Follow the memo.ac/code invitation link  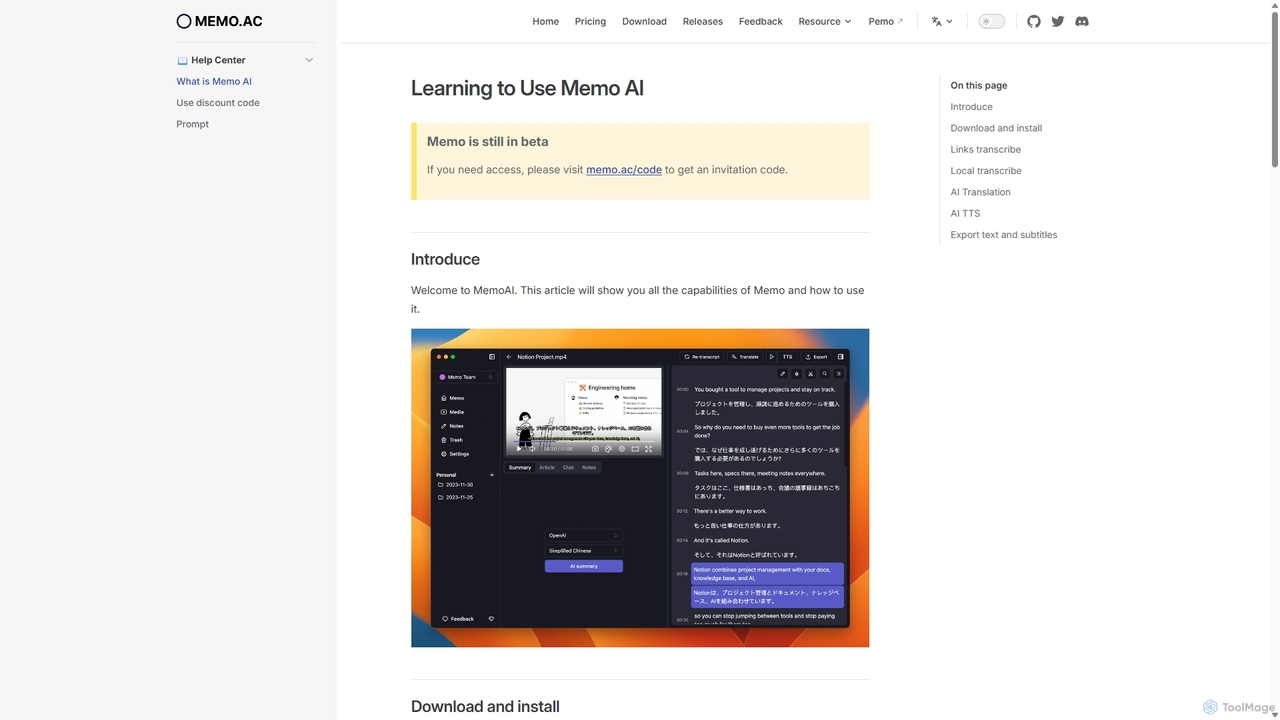click(624, 170)
